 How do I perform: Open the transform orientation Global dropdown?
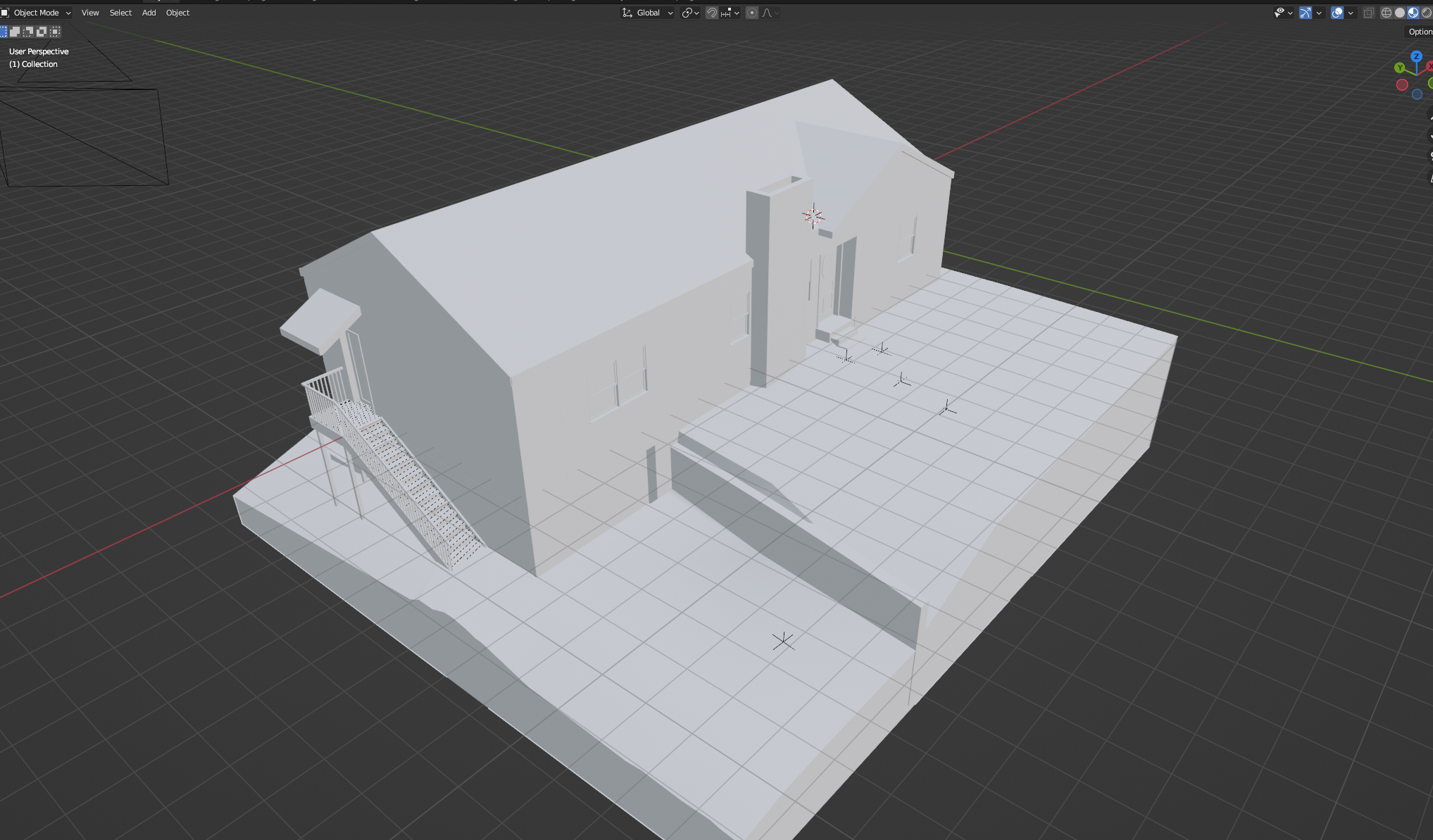pos(646,12)
